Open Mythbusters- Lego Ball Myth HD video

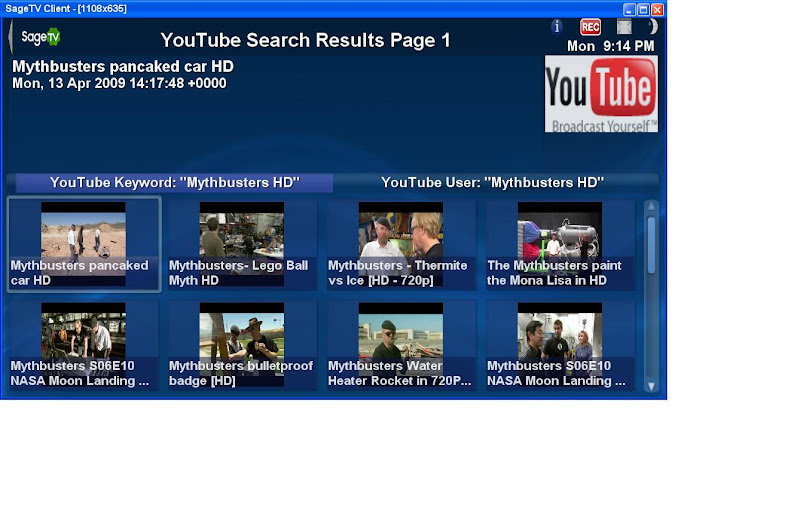242,245
